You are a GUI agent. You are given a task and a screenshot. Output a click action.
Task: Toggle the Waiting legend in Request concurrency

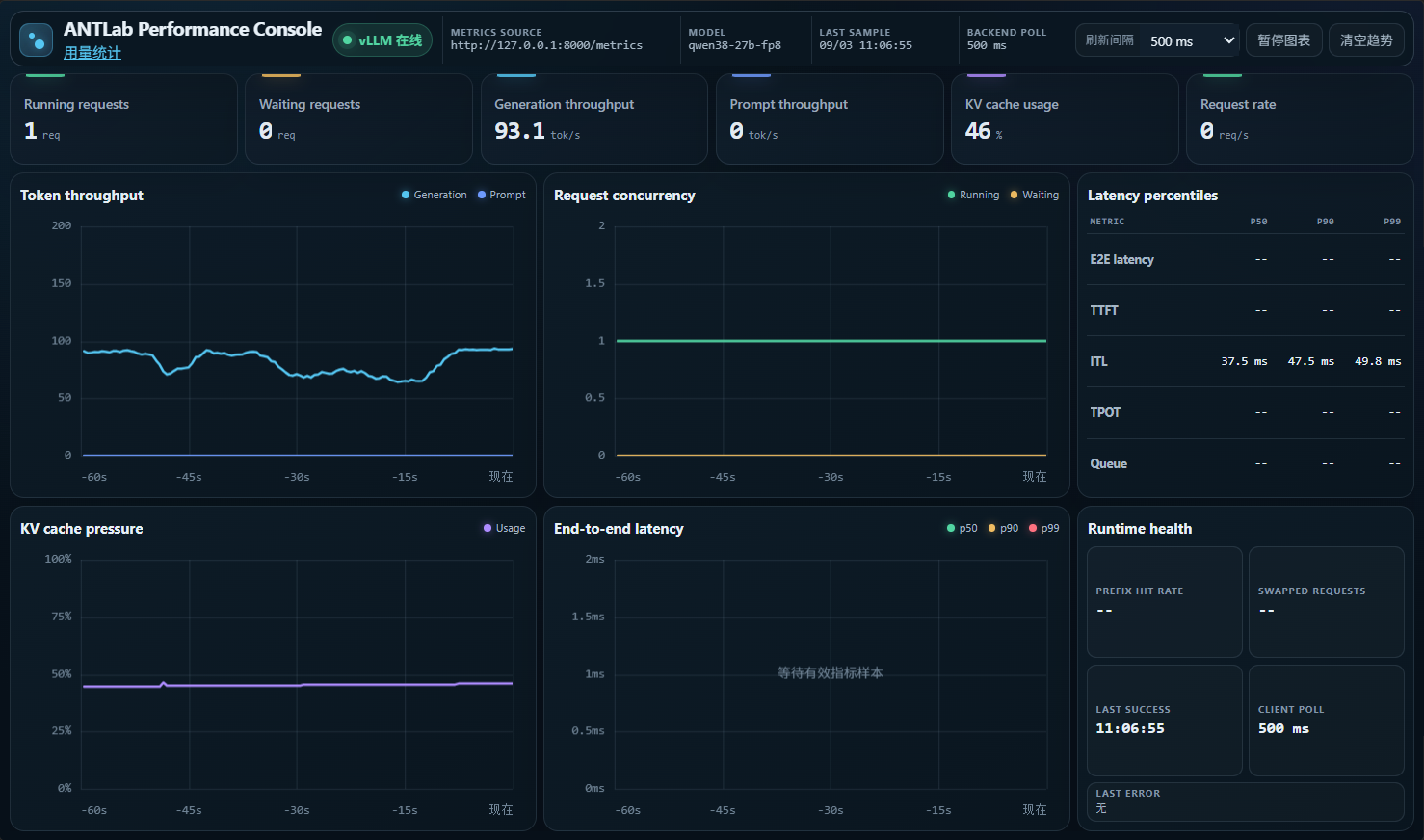click(x=1034, y=195)
